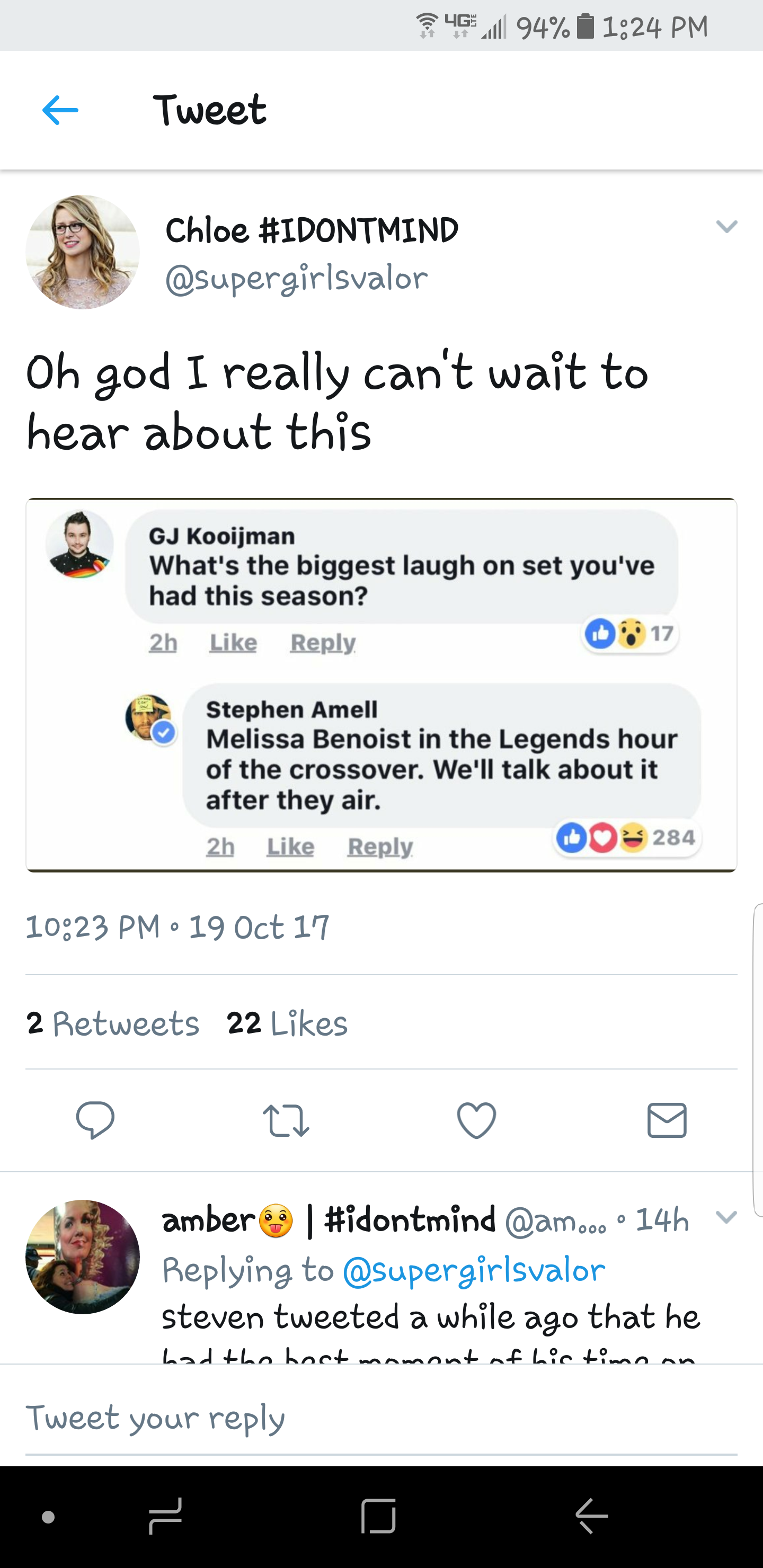Open Chloe's profile picture

[x=83, y=252]
